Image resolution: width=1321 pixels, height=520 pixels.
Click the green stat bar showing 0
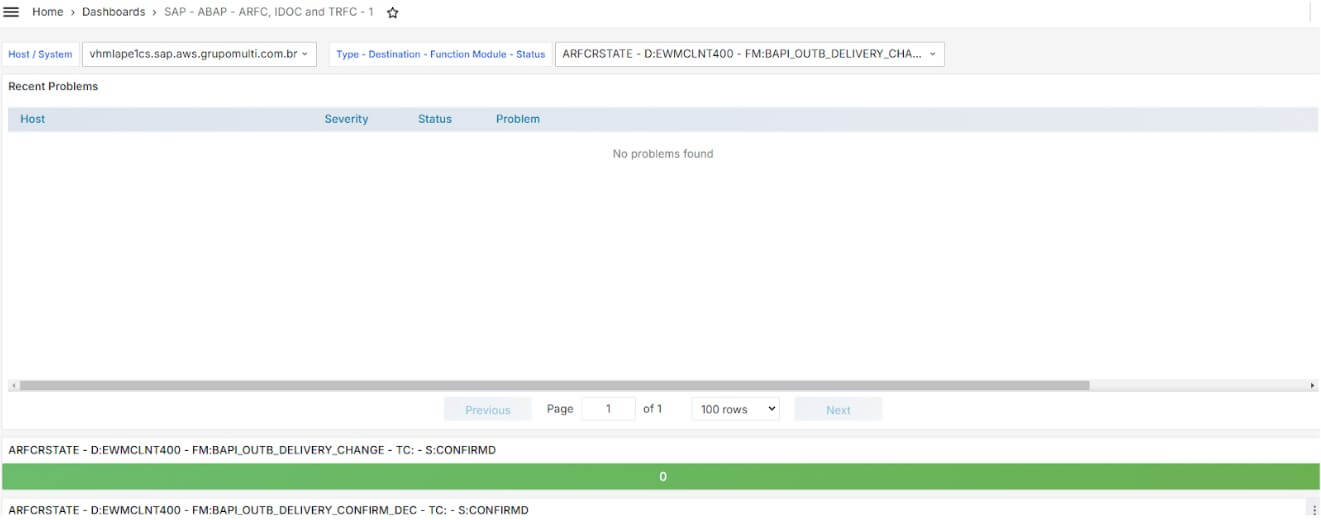(661, 477)
